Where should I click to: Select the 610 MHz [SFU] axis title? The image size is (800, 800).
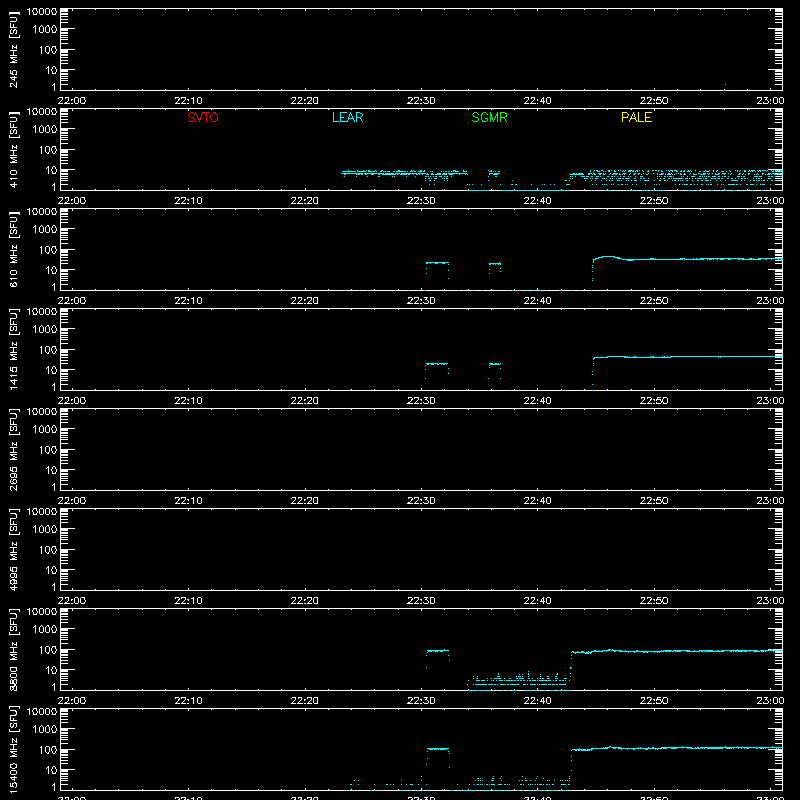pos(14,250)
